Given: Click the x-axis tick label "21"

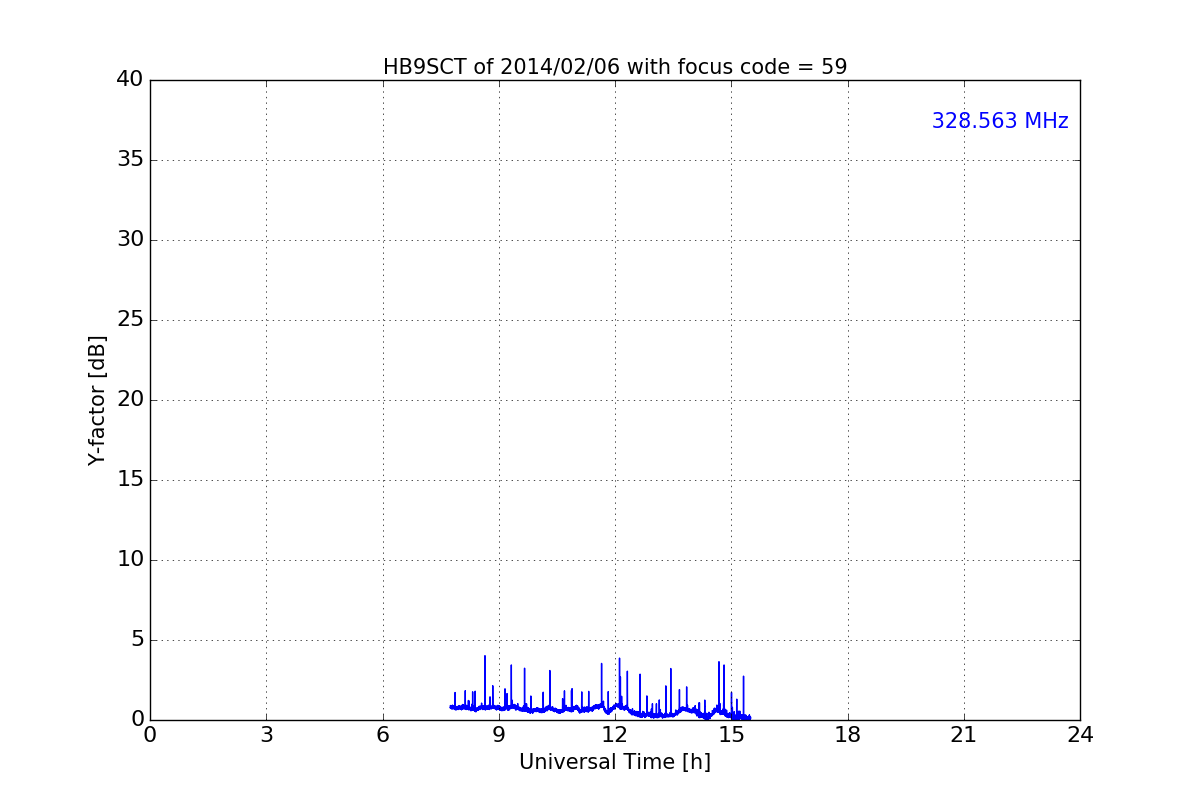Looking at the screenshot, I should pyautogui.click(x=964, y=735).
